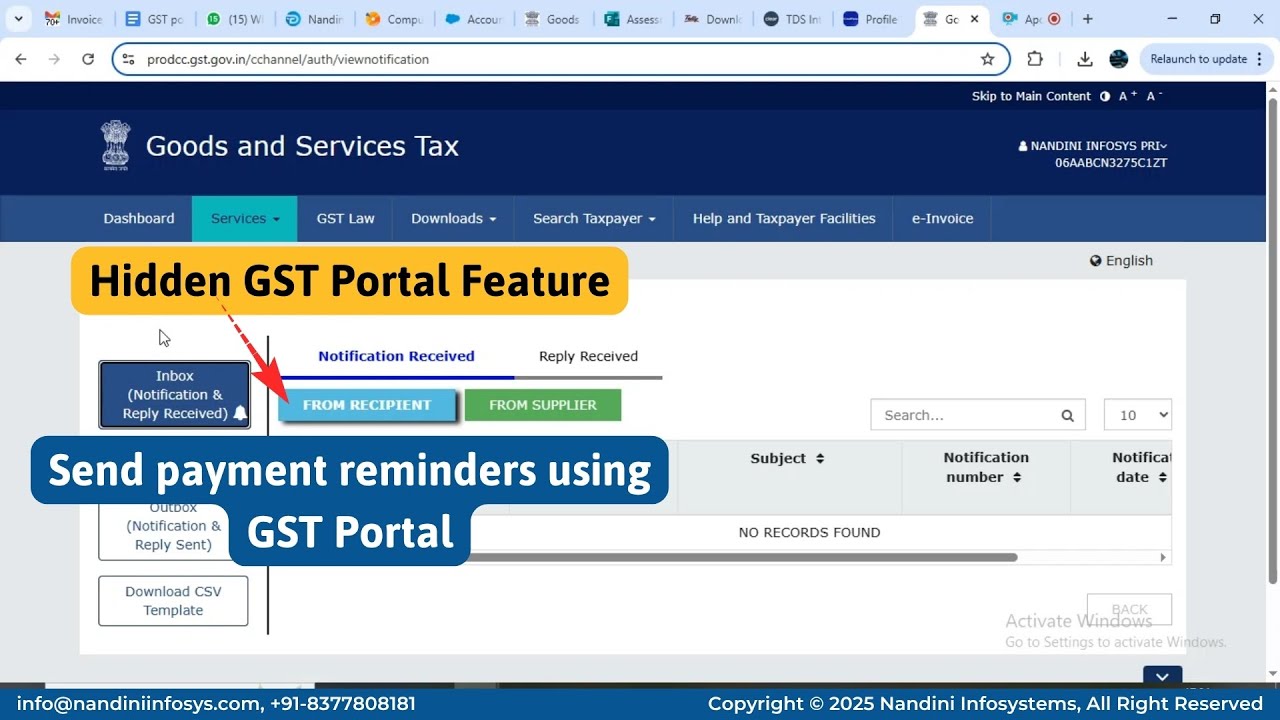The width and height of the screenshot is (1280, 720).
Task: Switch to the Reply Received tab
Action: (588, 356)
